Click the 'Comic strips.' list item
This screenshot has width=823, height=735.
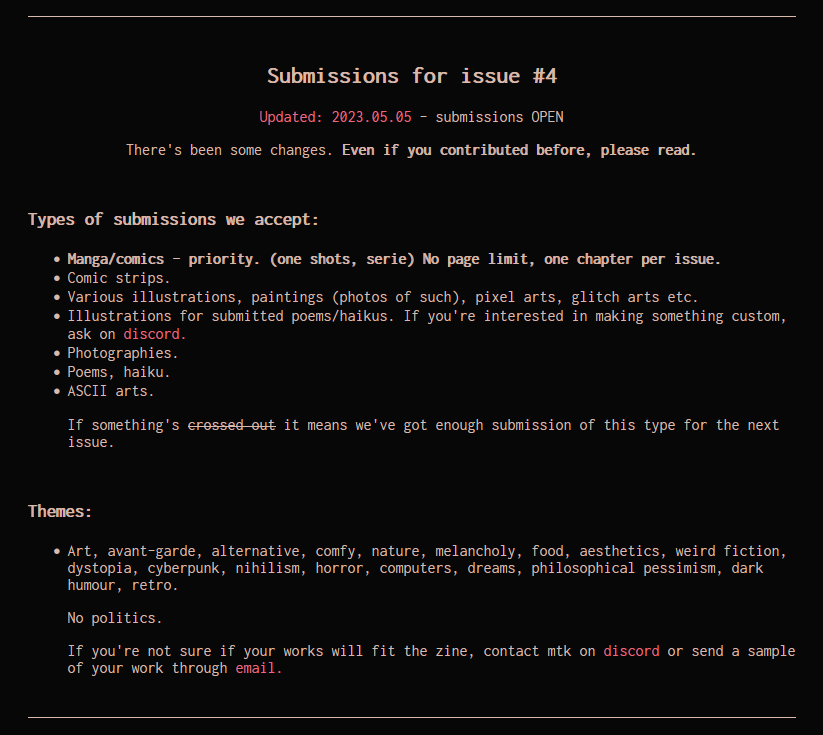point(119,278)
